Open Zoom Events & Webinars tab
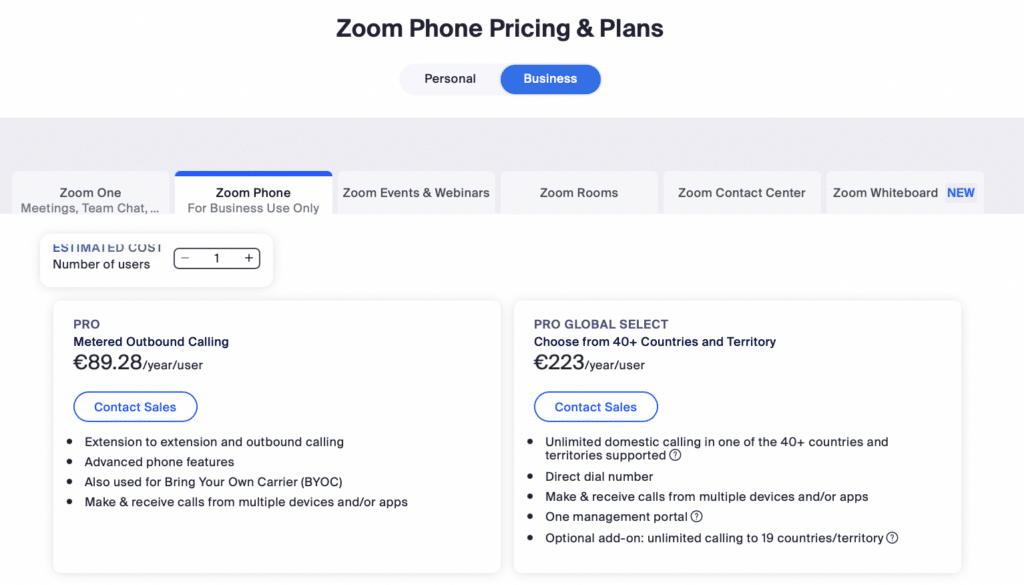 (416, 193)
